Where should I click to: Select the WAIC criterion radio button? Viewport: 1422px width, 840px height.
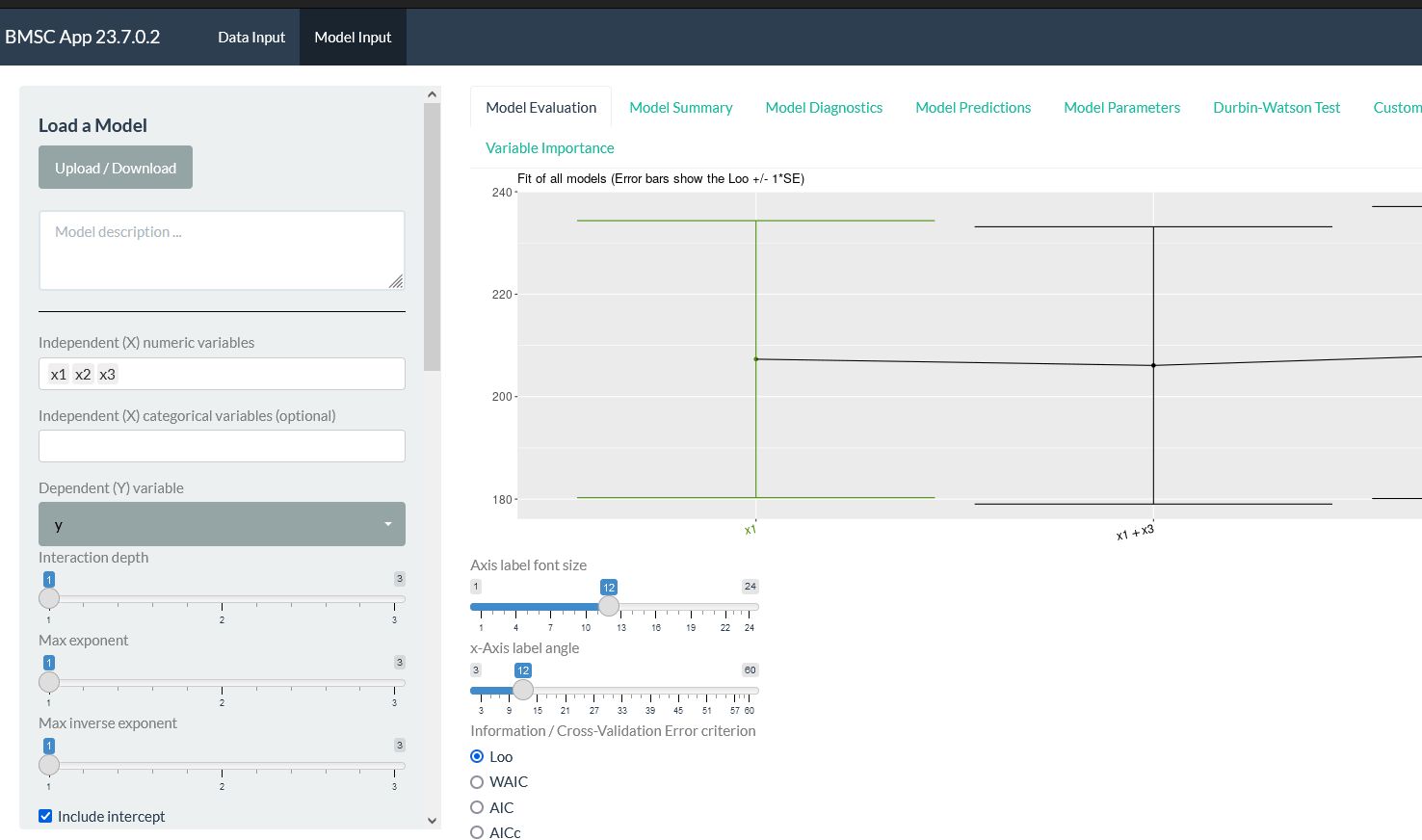477,782
